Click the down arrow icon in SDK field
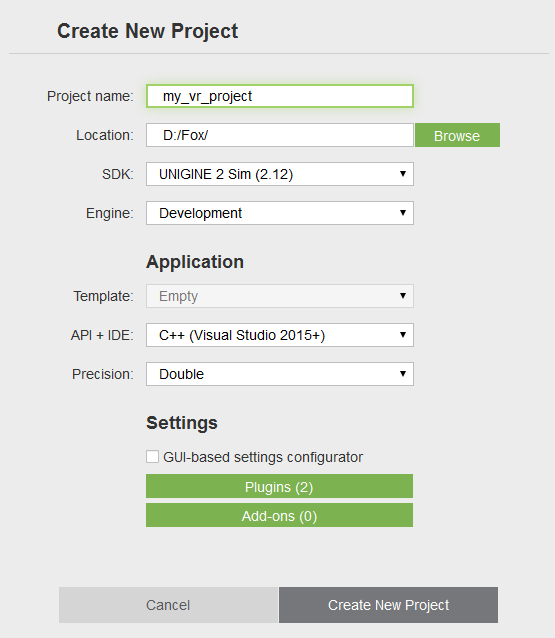555x638 pixels. click(403, 174)
